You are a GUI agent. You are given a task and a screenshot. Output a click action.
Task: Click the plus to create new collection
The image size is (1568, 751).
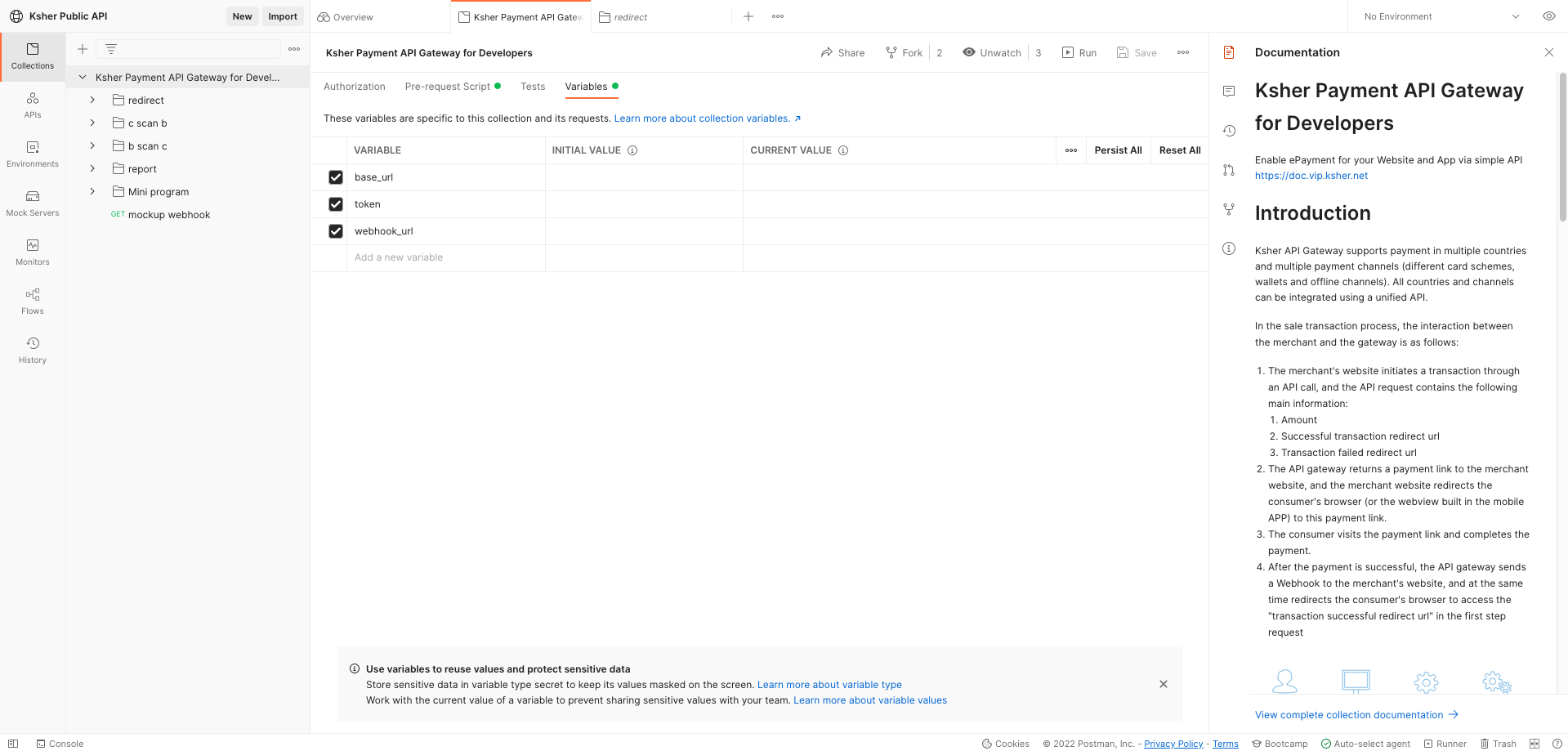click(x=83, y=49)
